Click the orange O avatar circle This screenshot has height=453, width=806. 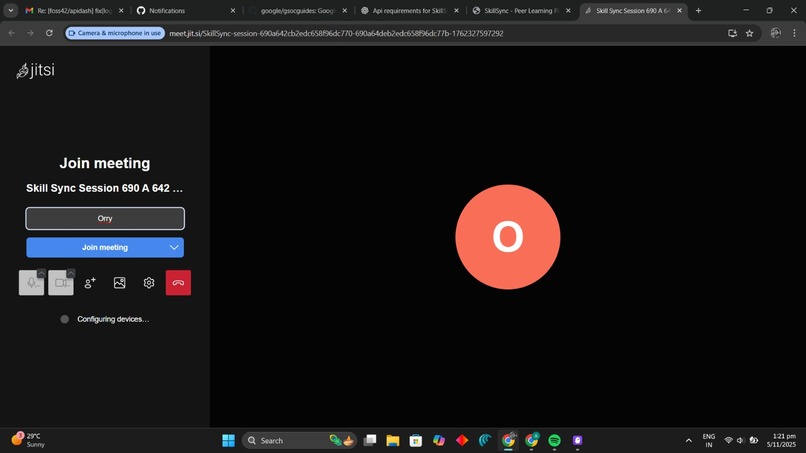click(508, 237)
